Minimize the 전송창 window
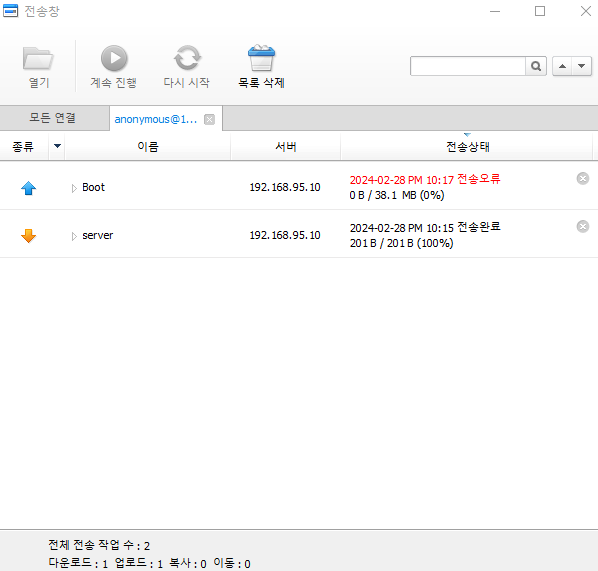This screenshot has width=598, height=571. tap(495, 11)
